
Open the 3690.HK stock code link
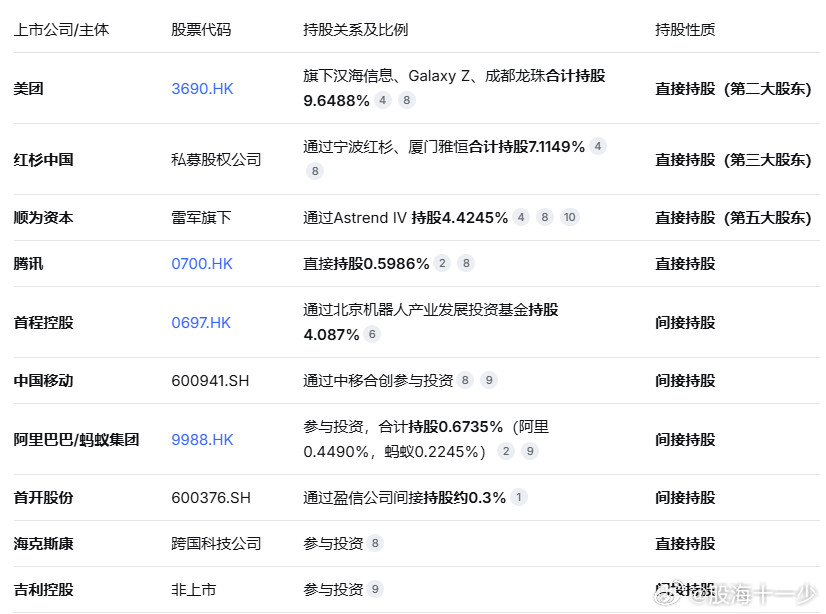(x=202, y=88)
